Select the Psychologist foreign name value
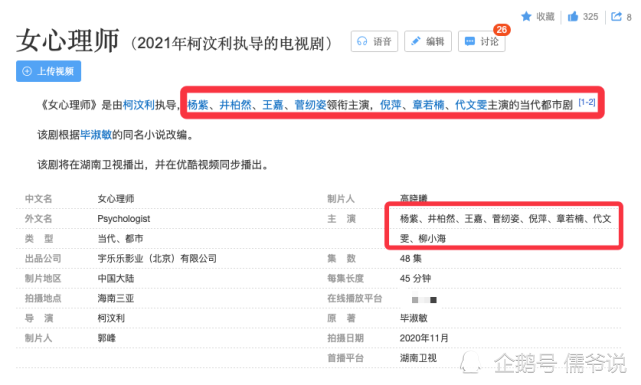Image resolution: width=641 pixels, height=385 pixels. 124,219
